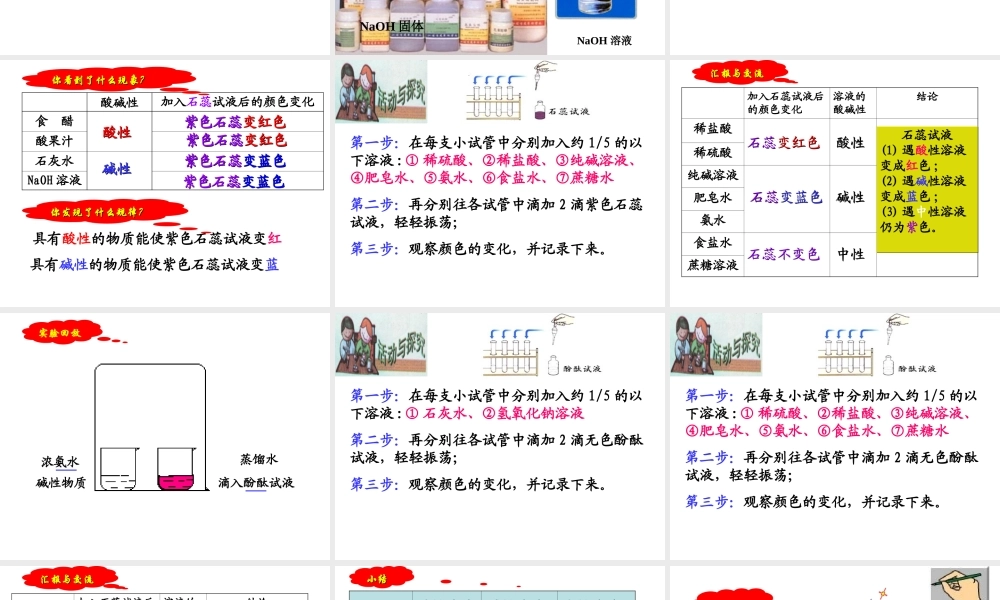Screen dimensions: 1000x600
Task: Click 石蕊变红色 result cell
Action: (x=784, y=143)
